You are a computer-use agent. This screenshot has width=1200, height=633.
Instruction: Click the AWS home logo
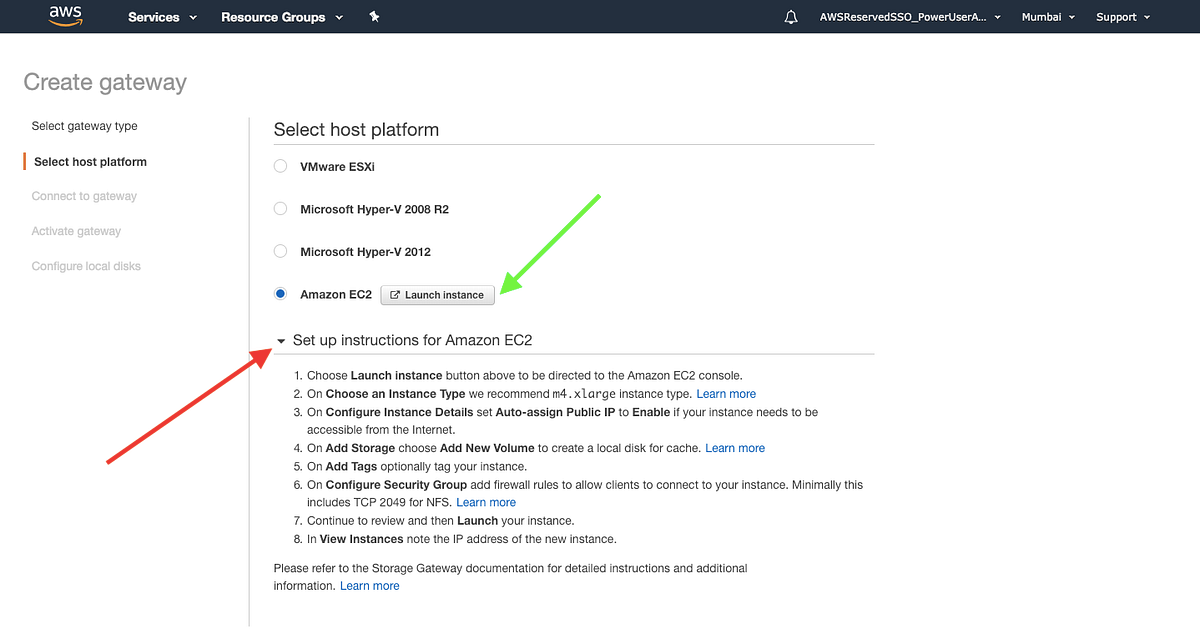[64, 16]
